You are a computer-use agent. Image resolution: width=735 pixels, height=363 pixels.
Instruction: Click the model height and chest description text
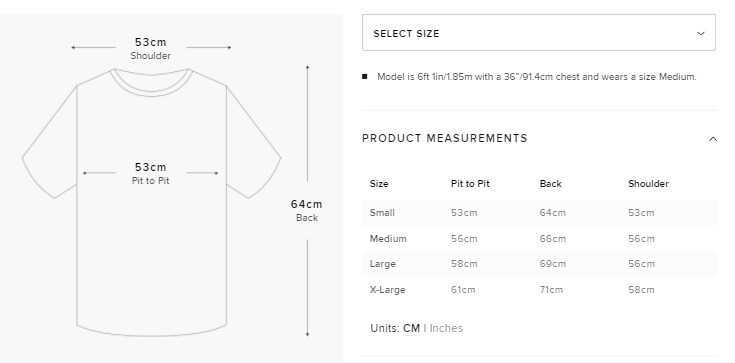[x=537, y=76]
